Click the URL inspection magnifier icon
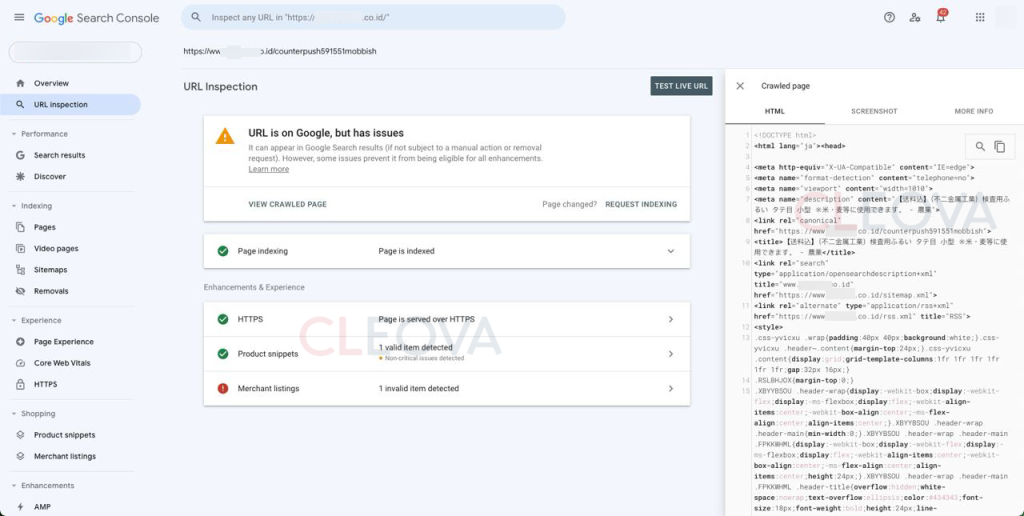 tap(20, 105)
